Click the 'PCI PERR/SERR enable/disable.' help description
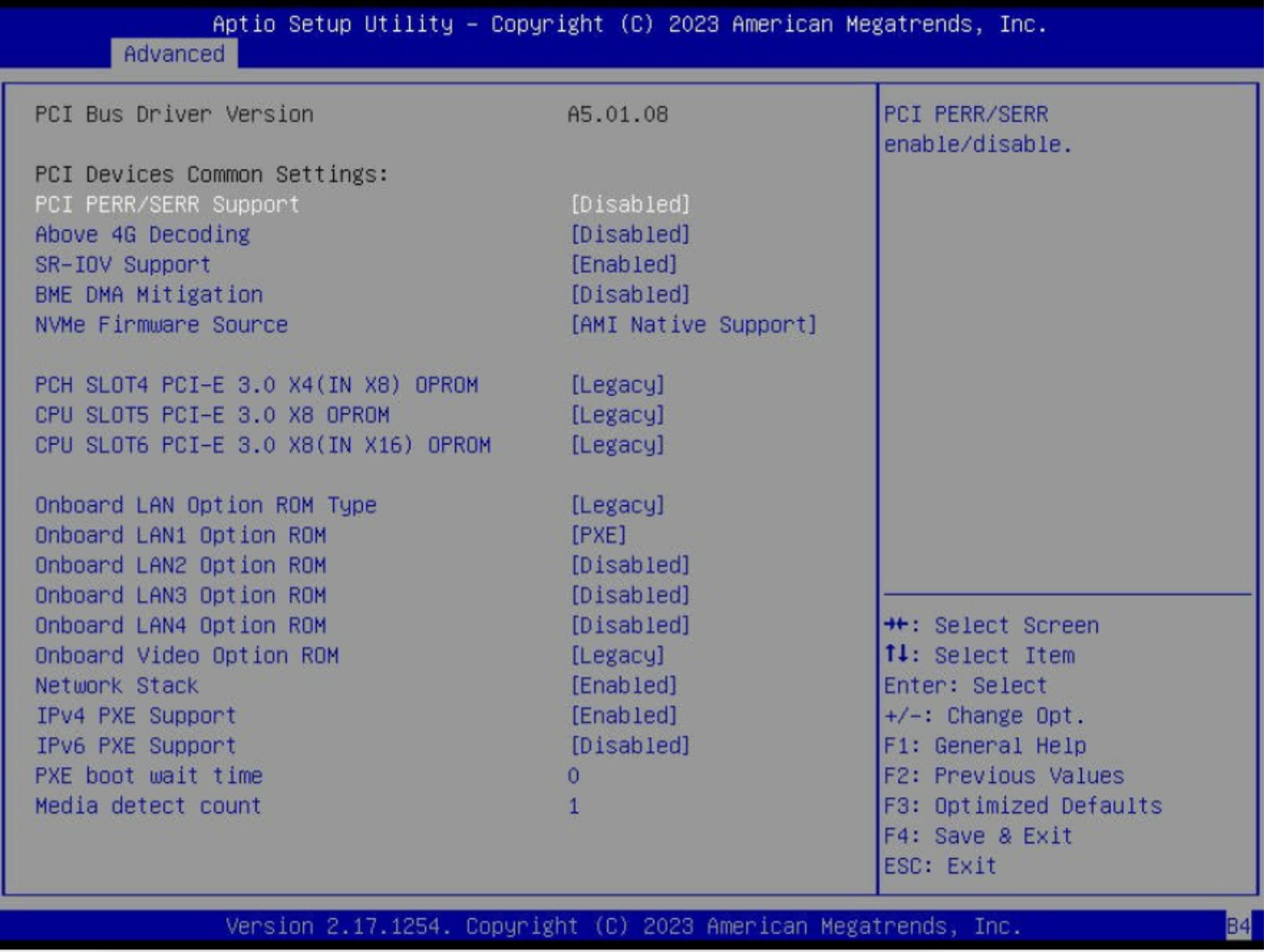This screenshot has height=952, width=1264. [978, 129]
